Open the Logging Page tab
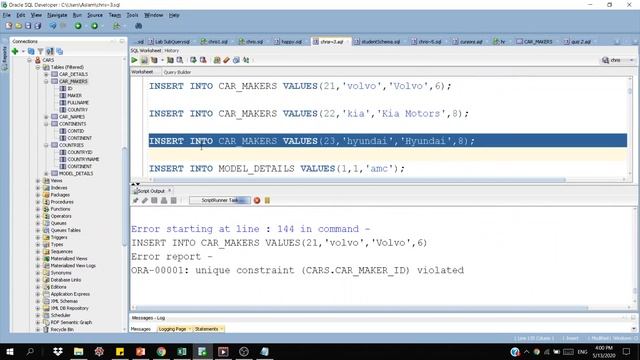 (172, 329)
